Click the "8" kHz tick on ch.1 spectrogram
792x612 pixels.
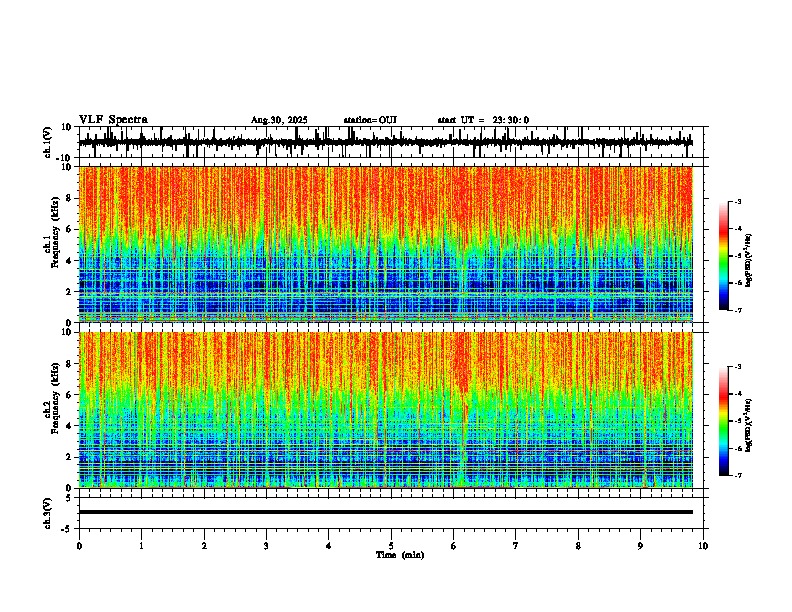point(69,198)
